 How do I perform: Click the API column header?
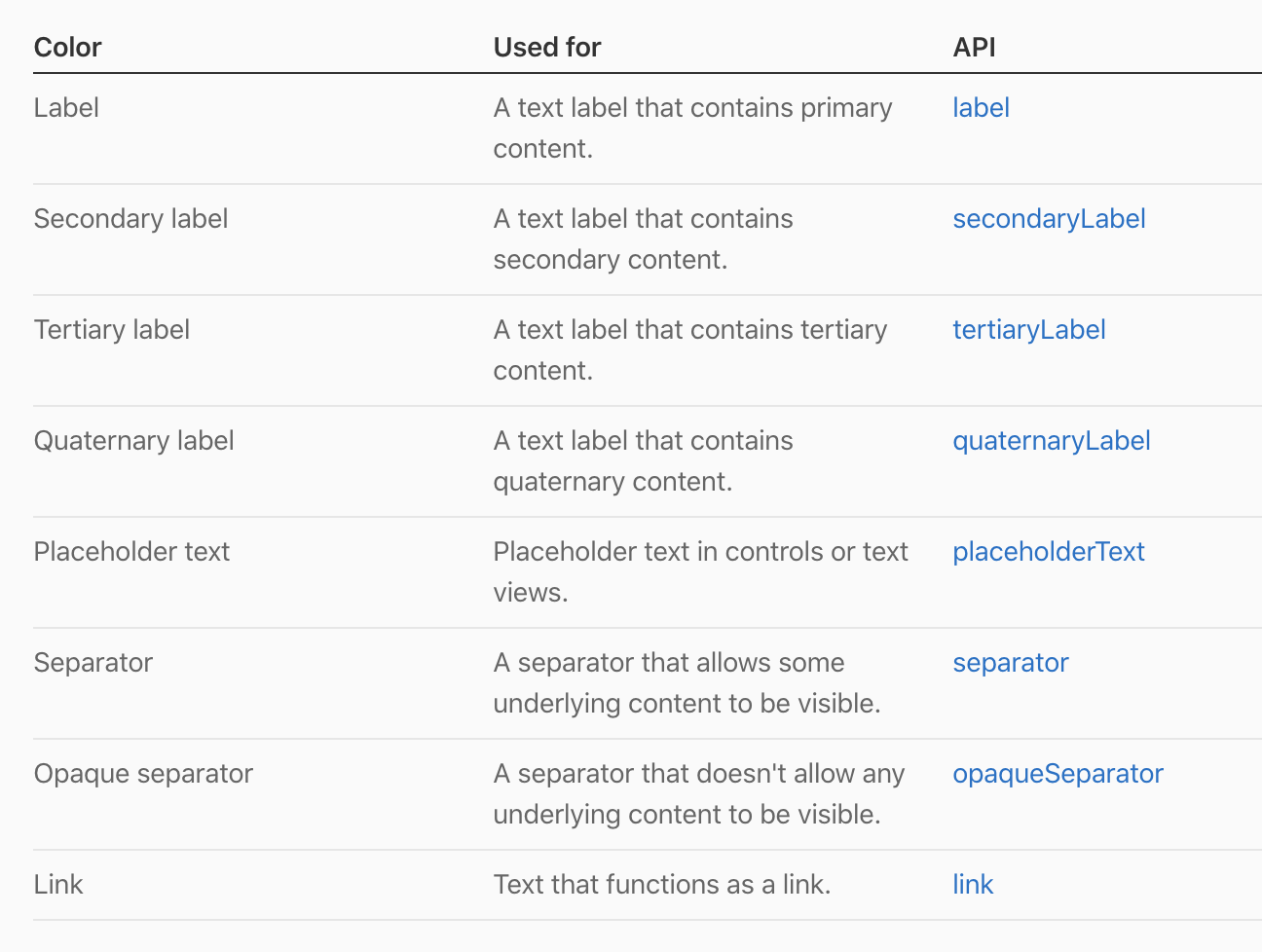pyautogui.click(x=974, y=48)
